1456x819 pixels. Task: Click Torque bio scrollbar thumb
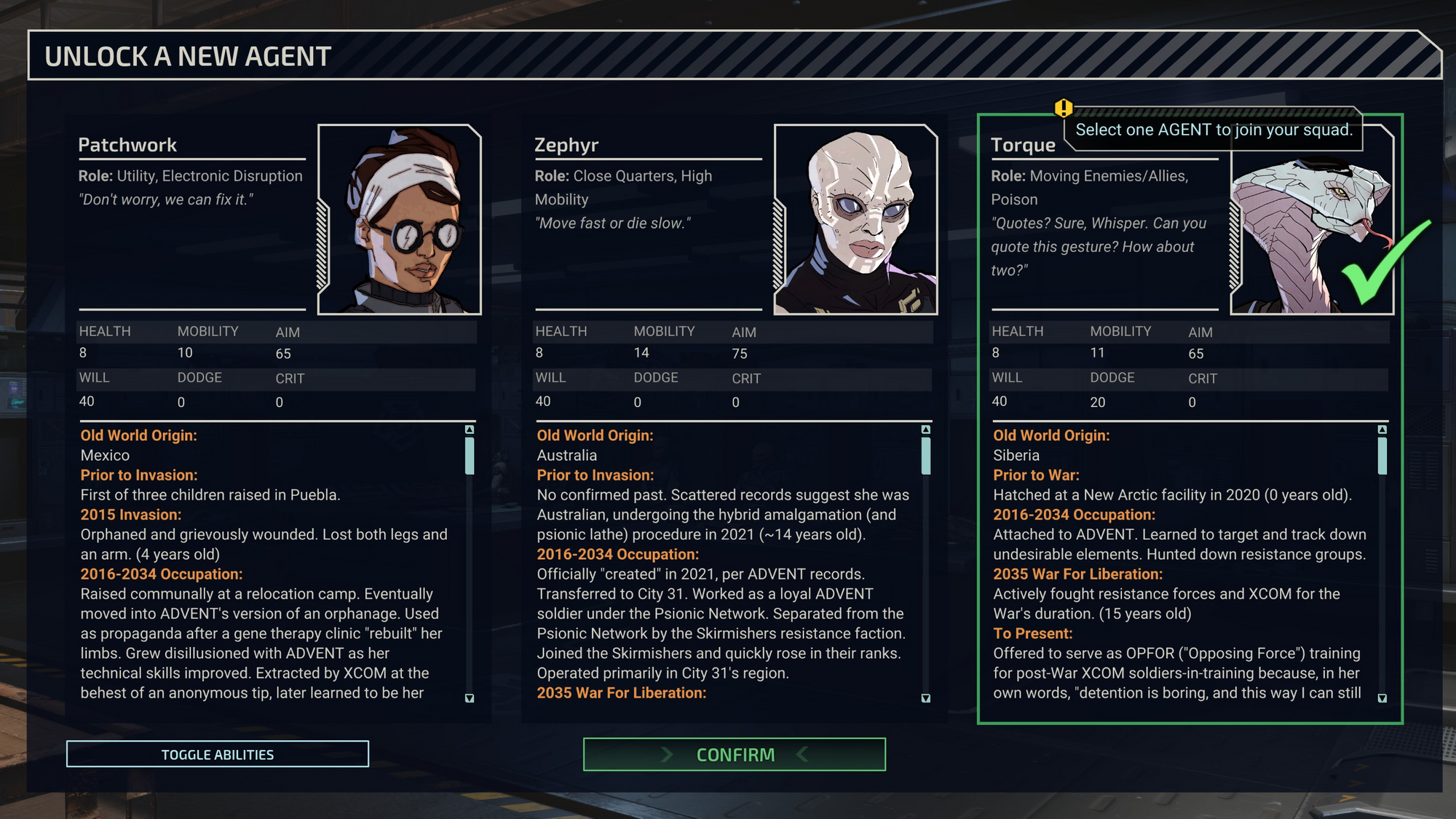pyautogui.click(x=1382, y=456)
